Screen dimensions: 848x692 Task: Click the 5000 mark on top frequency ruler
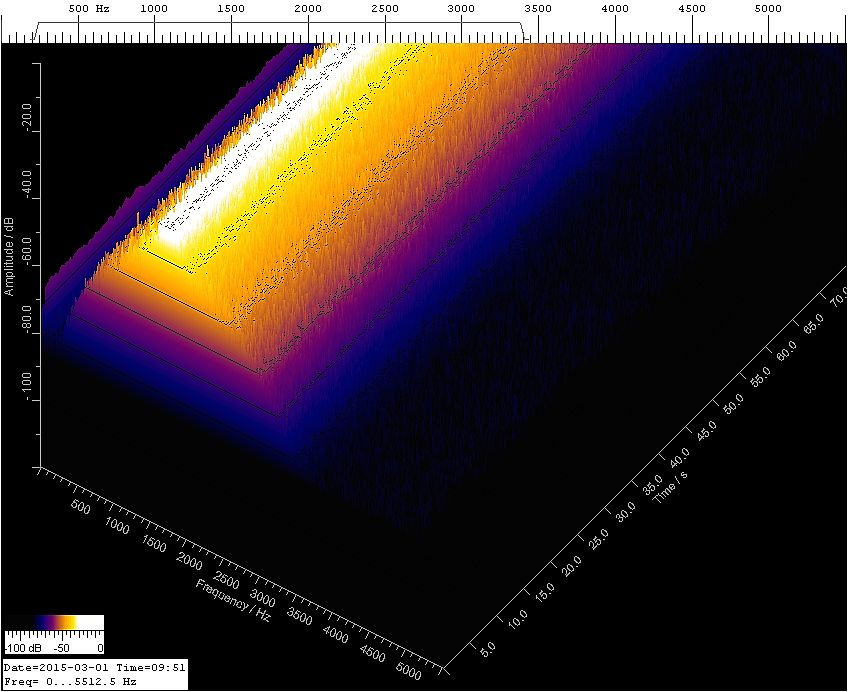click(769, 8)
